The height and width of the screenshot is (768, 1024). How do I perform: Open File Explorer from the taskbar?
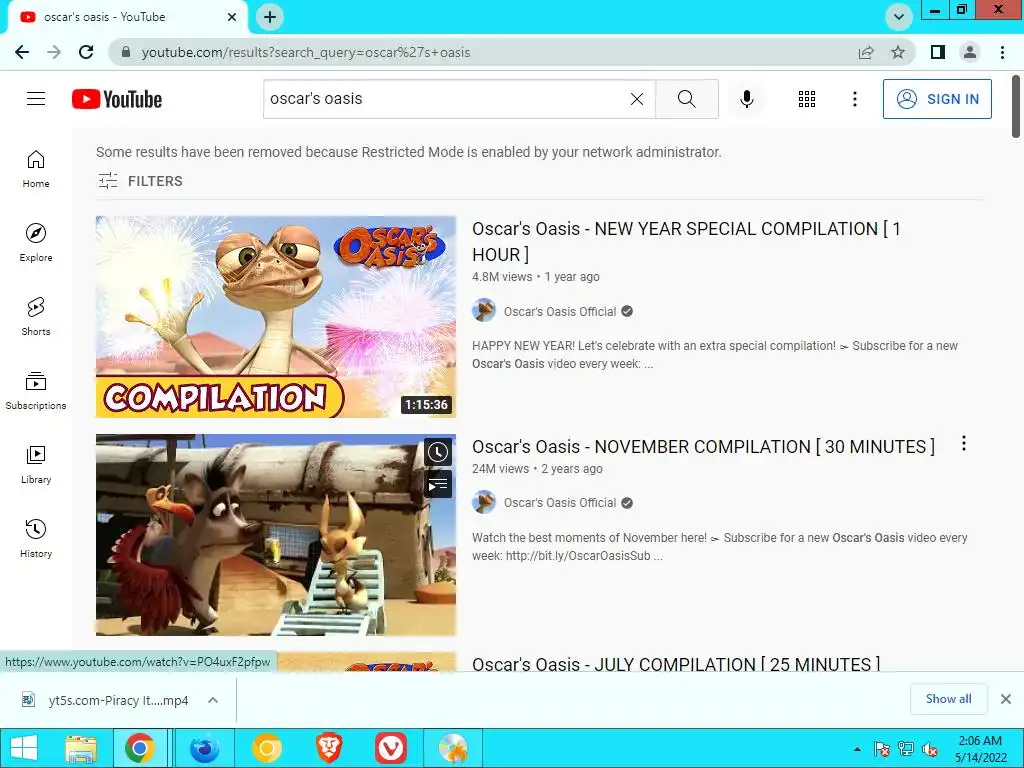pyautogui.click(x=82, y=748)
